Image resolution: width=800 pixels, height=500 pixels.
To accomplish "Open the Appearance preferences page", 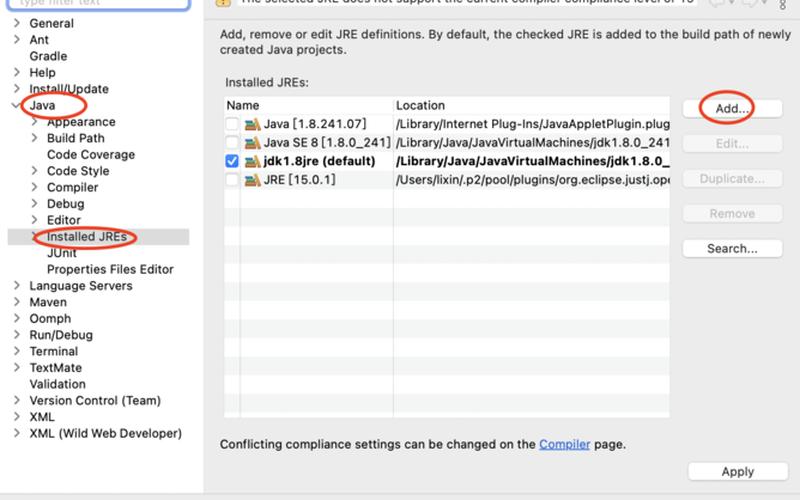I will pyautogui.click(x=81, y=122).
